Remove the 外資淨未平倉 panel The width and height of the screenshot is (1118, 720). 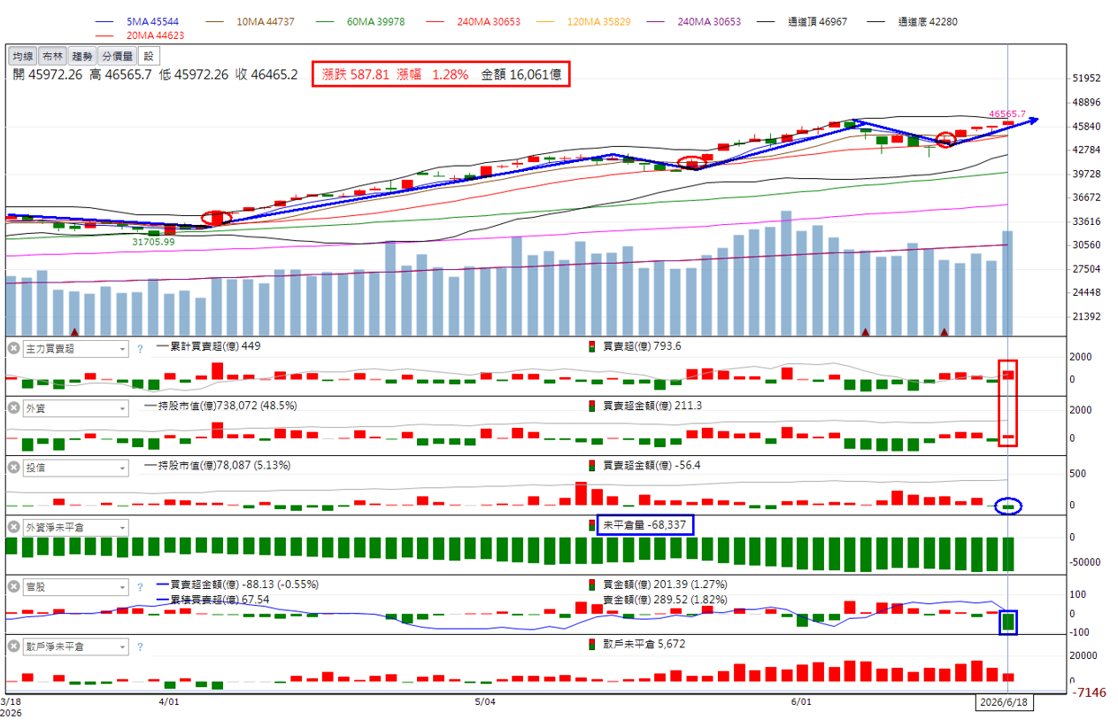tap(14, 528)
